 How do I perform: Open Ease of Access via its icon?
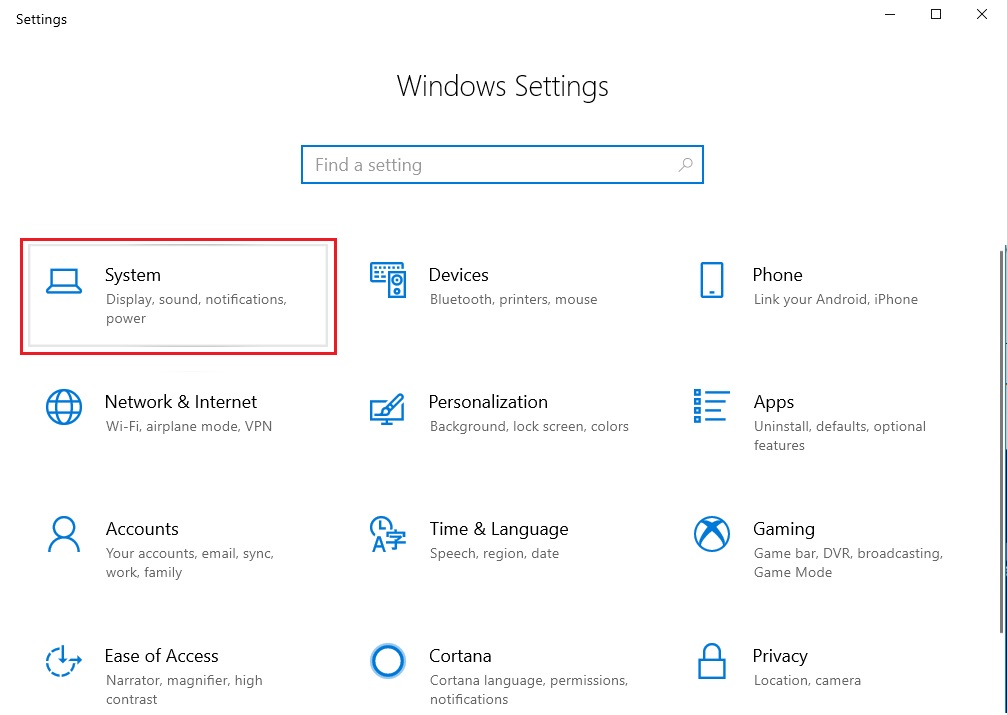[x=64, y=661]
